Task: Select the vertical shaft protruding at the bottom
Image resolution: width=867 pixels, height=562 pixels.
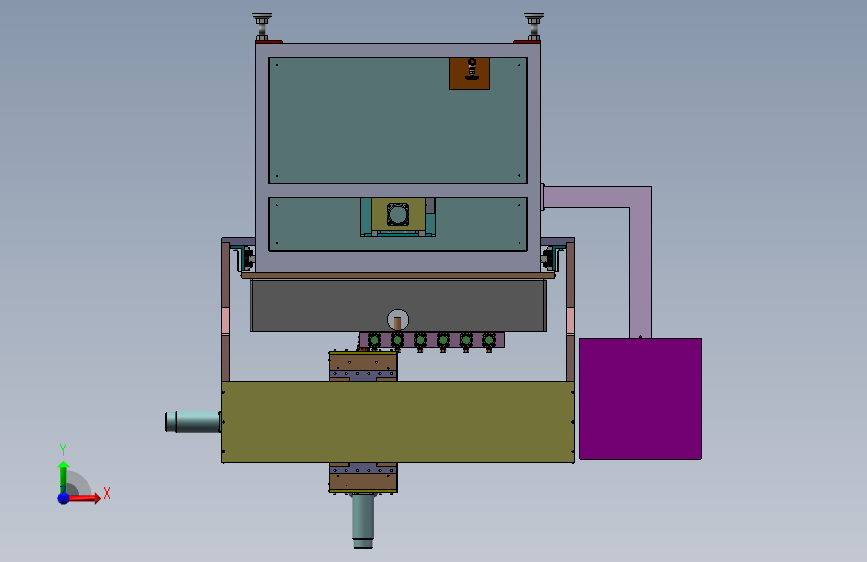Action: click(x=363, y=521)
